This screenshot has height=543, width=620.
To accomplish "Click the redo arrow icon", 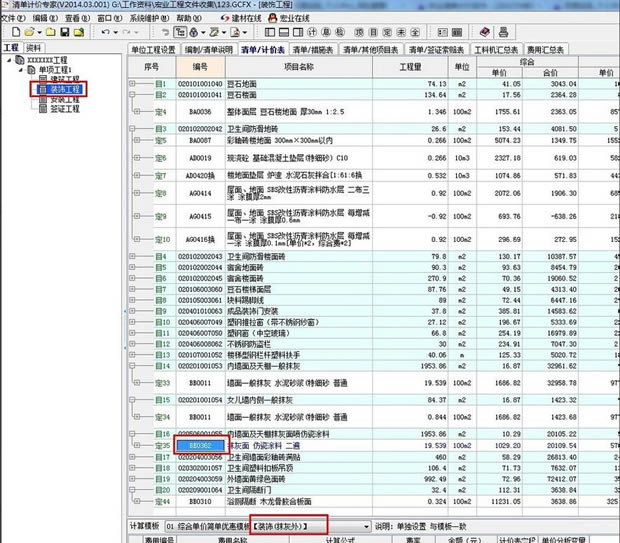I will coord(127,32).
